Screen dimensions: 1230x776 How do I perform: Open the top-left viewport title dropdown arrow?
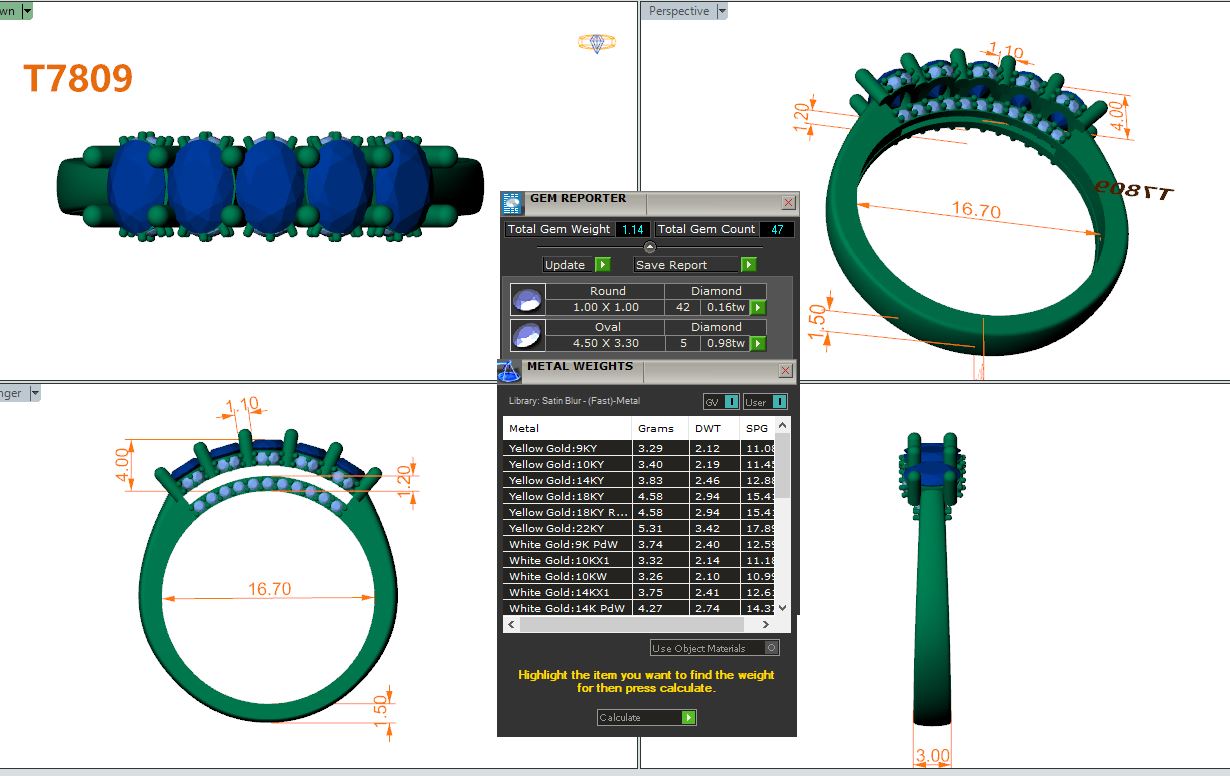(x=27, y=11)
